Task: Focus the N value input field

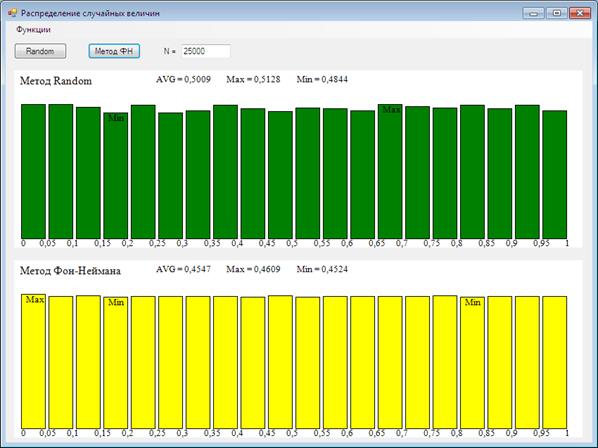Action: [206, 51]
